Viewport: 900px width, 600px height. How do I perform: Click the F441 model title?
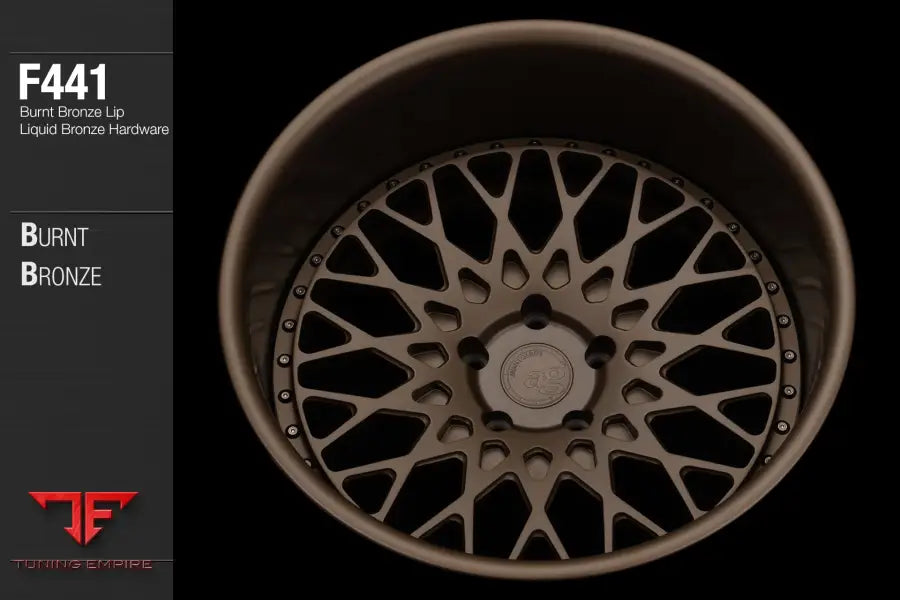pos(63,83)
